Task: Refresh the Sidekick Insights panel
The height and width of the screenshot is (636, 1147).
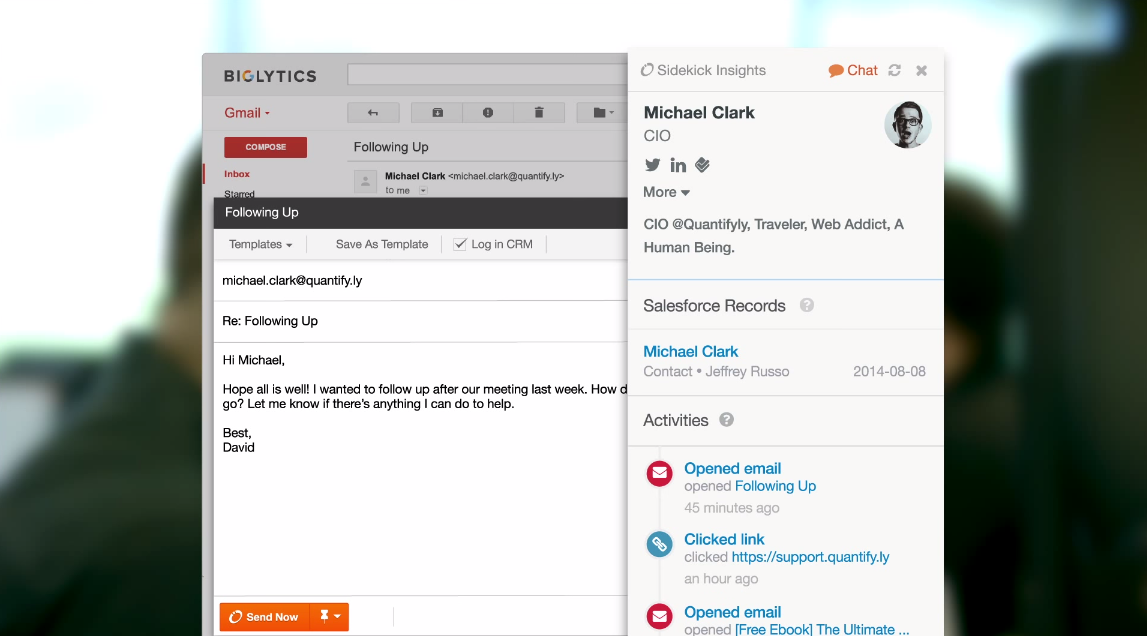Action: click(895, 70)
